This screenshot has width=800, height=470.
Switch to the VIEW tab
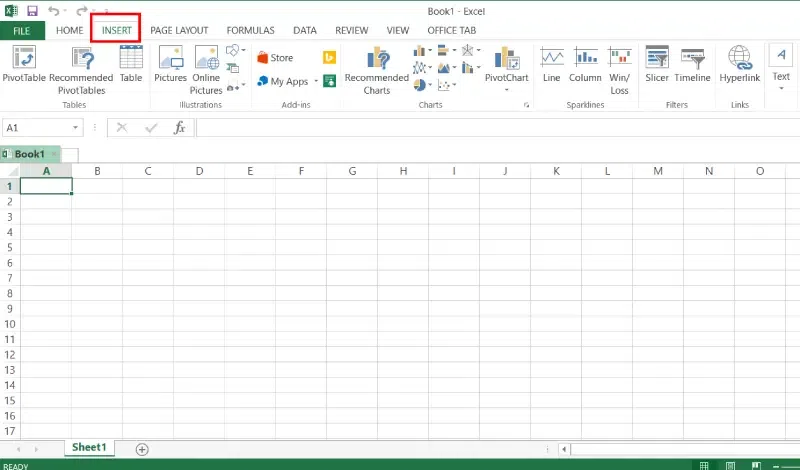(x=397, y=31)
